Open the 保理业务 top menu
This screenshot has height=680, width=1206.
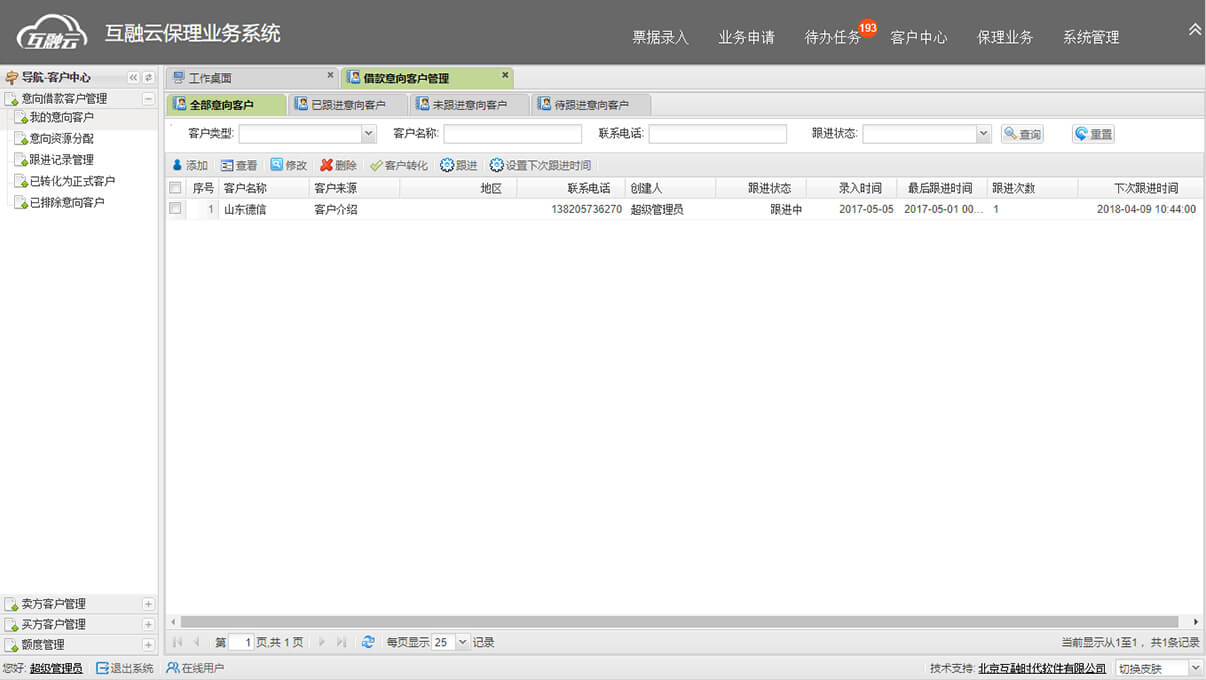point(1004,37)
